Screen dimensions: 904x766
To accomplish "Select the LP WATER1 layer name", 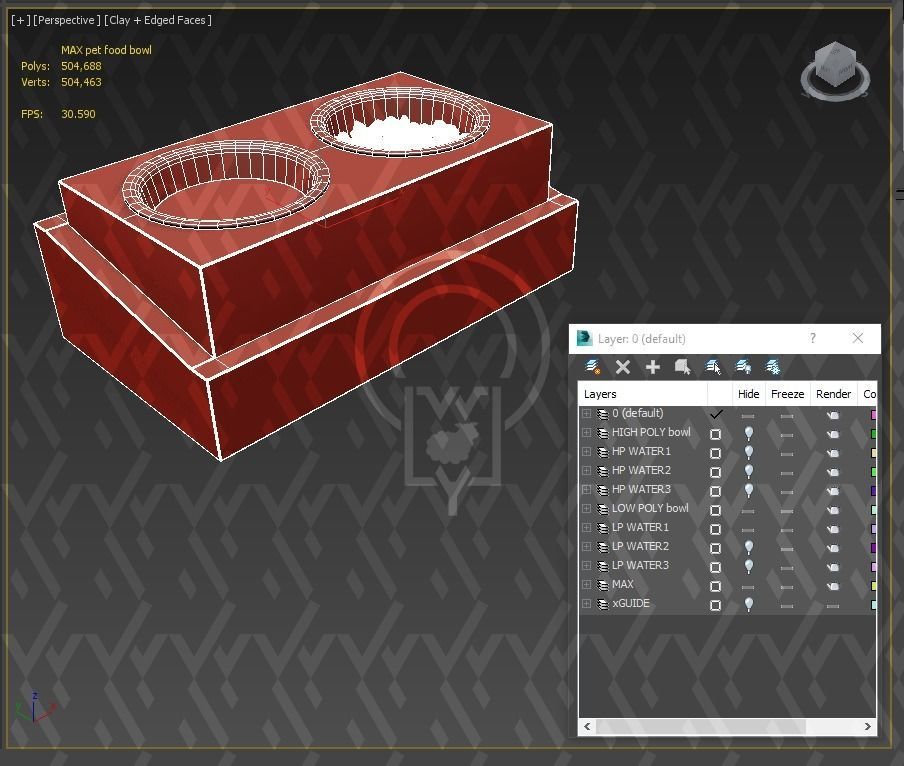I will 641,527.
